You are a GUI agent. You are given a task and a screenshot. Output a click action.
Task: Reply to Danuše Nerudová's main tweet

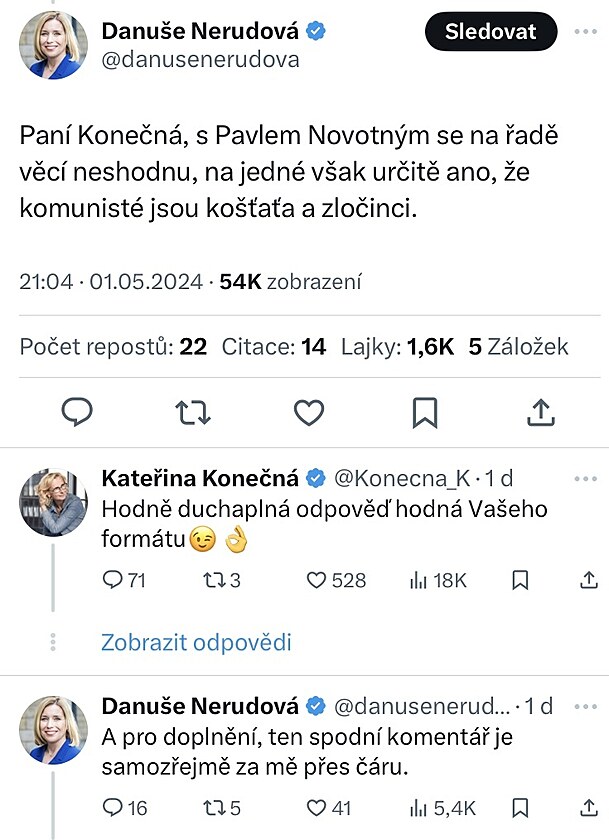click(77, 412)
